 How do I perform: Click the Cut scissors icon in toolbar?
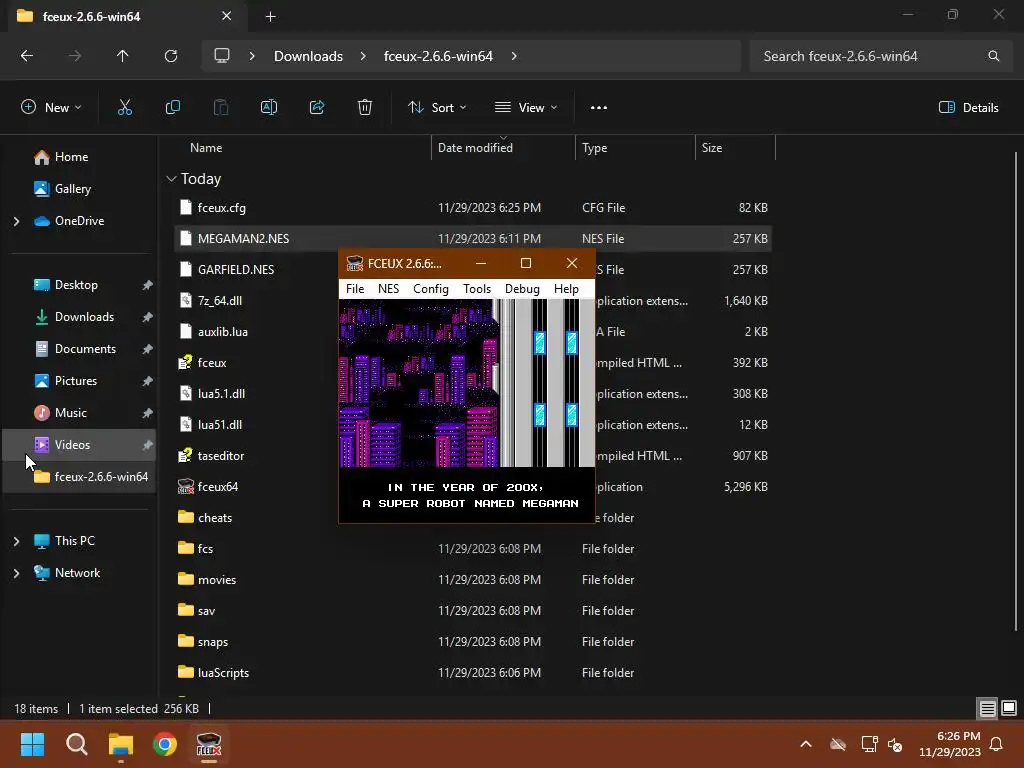point(124,108)
